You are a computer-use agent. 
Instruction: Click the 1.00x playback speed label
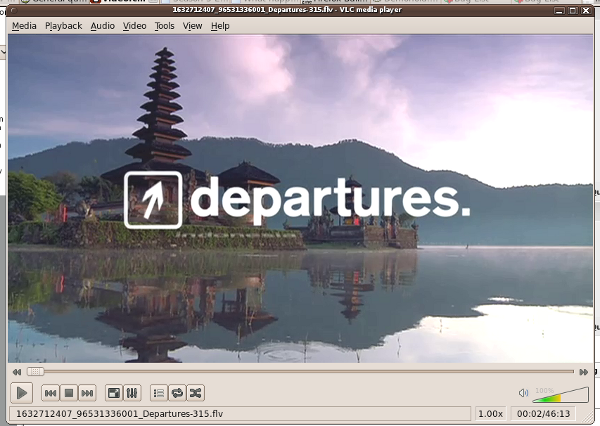click(x=490, y=414)
